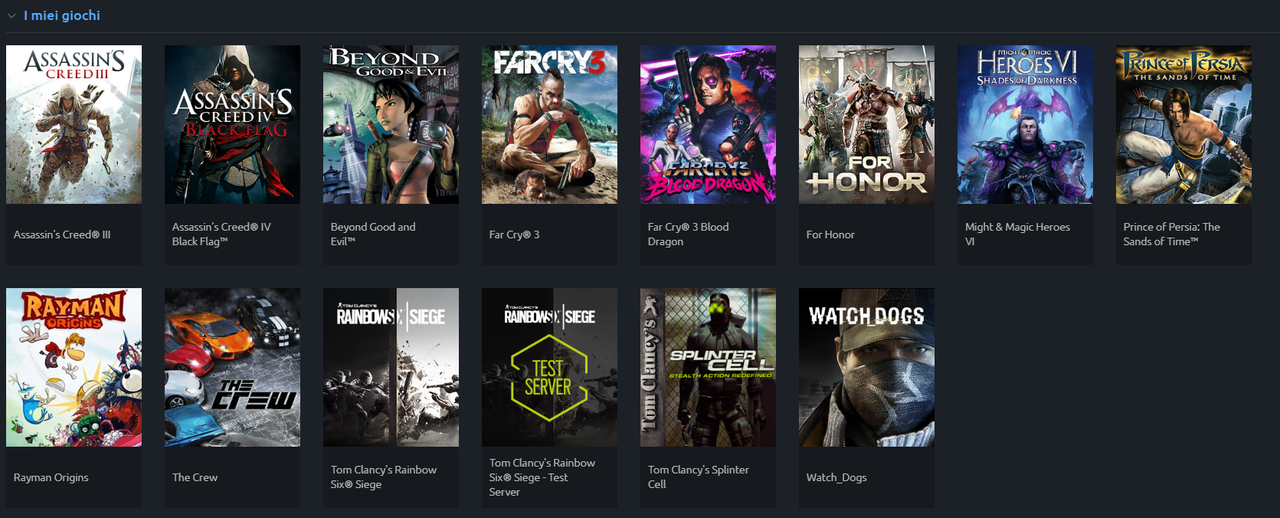Open the Far Cry 3 game cover
This screenshot has width=1280, height=518.
[x=550, y=125]
